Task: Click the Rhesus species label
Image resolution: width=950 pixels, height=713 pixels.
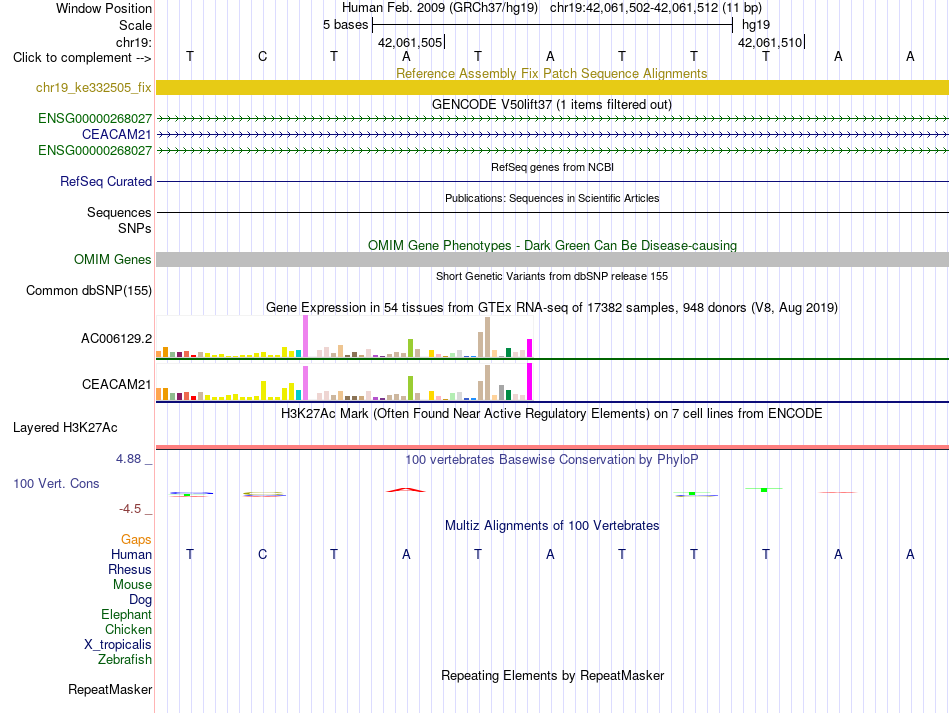Action: [x=130, y=569]
